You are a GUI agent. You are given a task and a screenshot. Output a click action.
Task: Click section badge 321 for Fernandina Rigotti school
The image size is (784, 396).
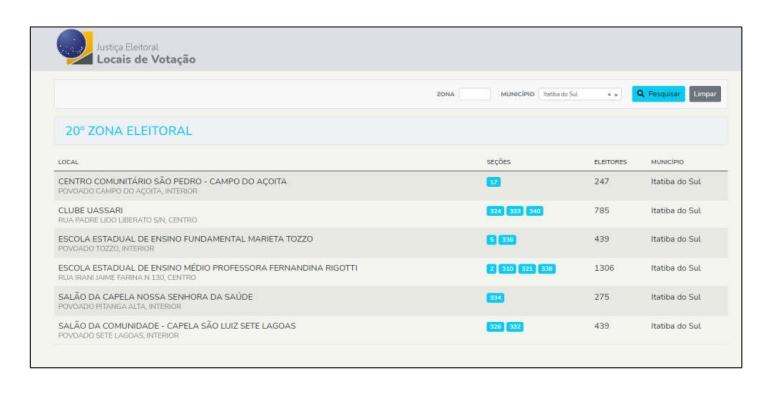point(527,269)
